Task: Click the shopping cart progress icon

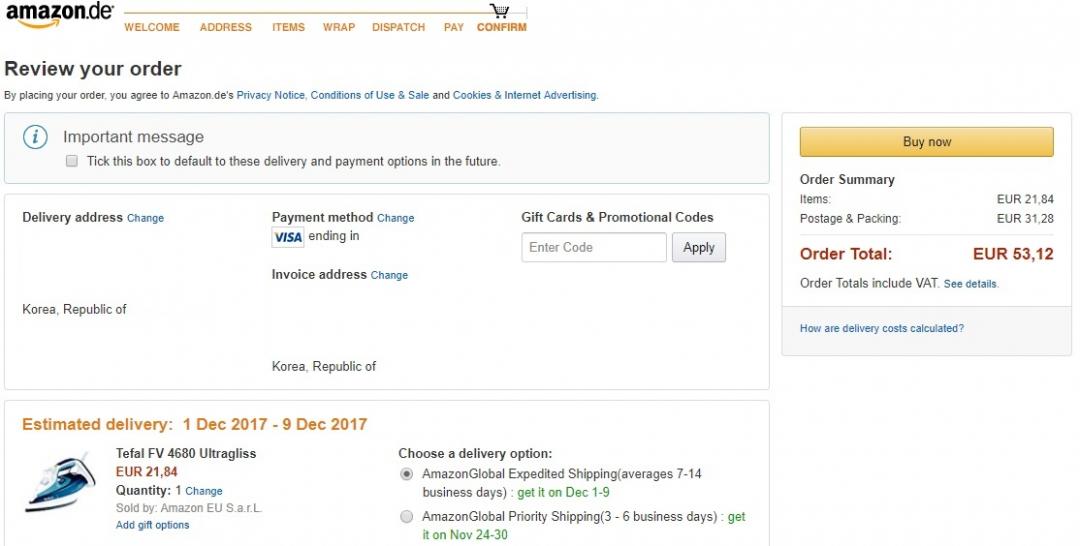Action: 500,11
